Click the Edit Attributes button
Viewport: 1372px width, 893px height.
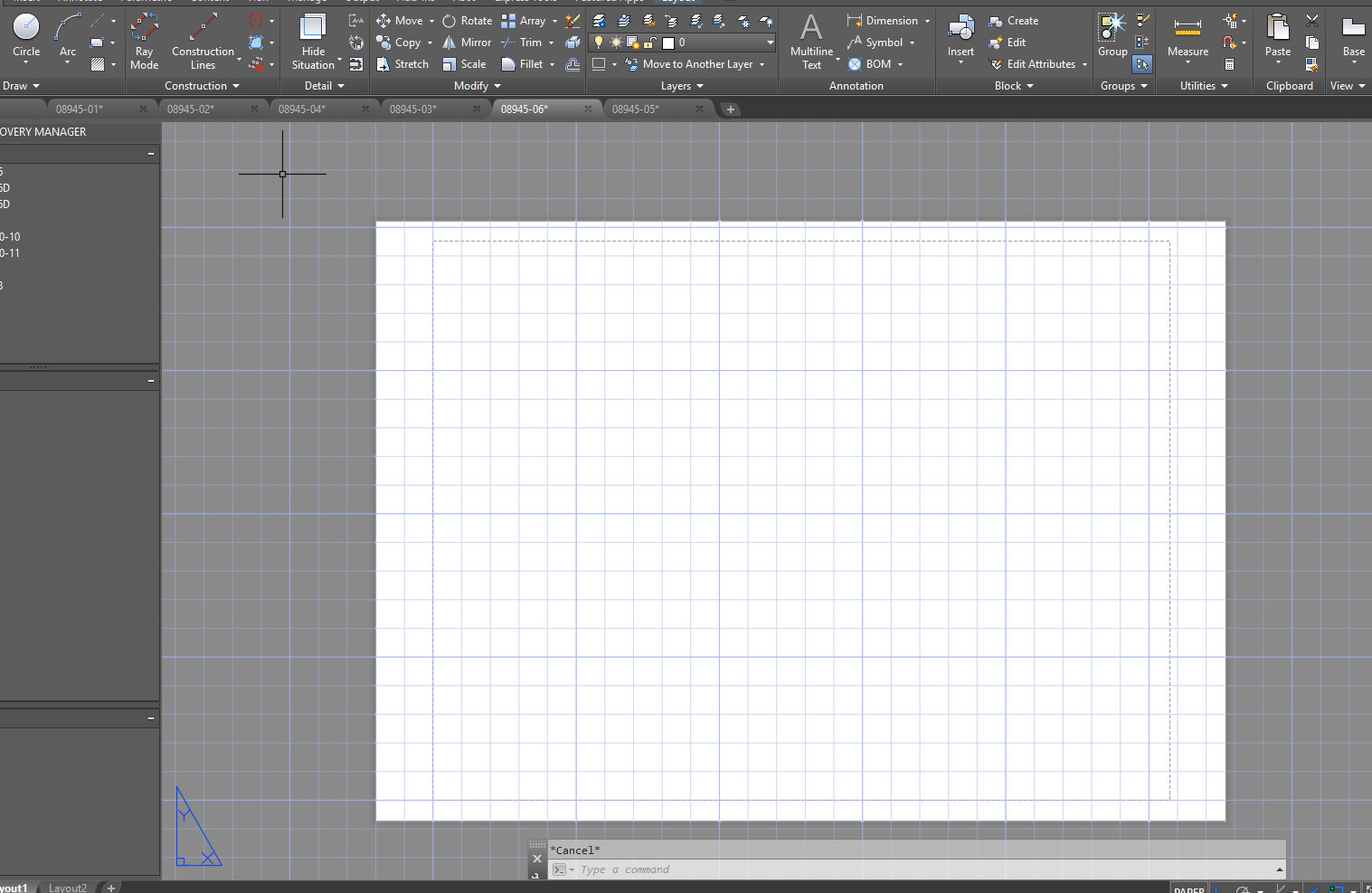1037,63
